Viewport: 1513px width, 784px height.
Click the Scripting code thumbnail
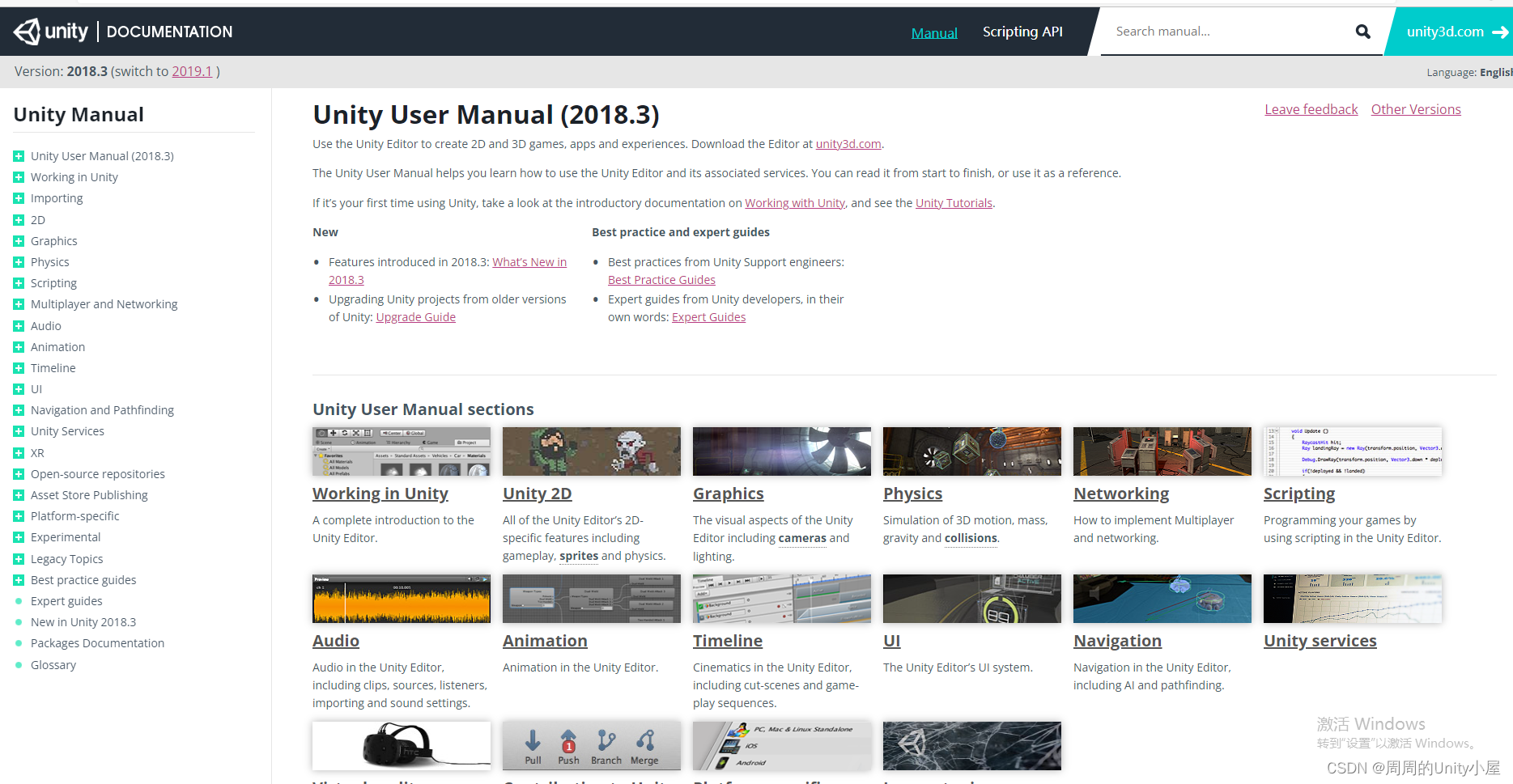pyautogui.click(x=1353, y=451)
